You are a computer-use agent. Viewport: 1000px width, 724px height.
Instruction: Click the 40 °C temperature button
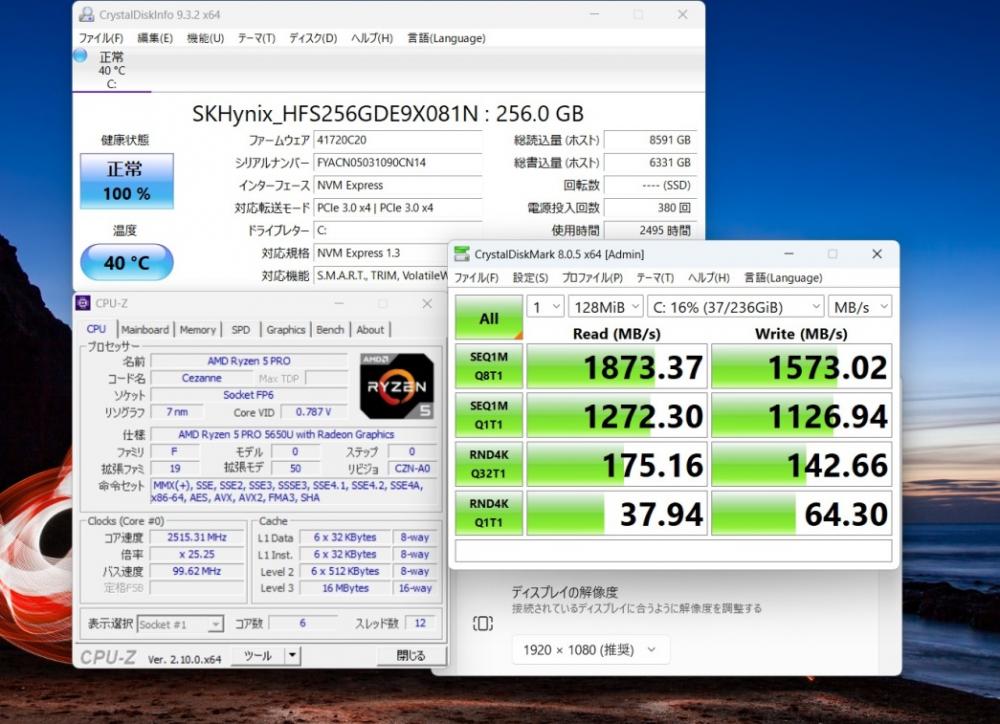[x=126, y=262]
